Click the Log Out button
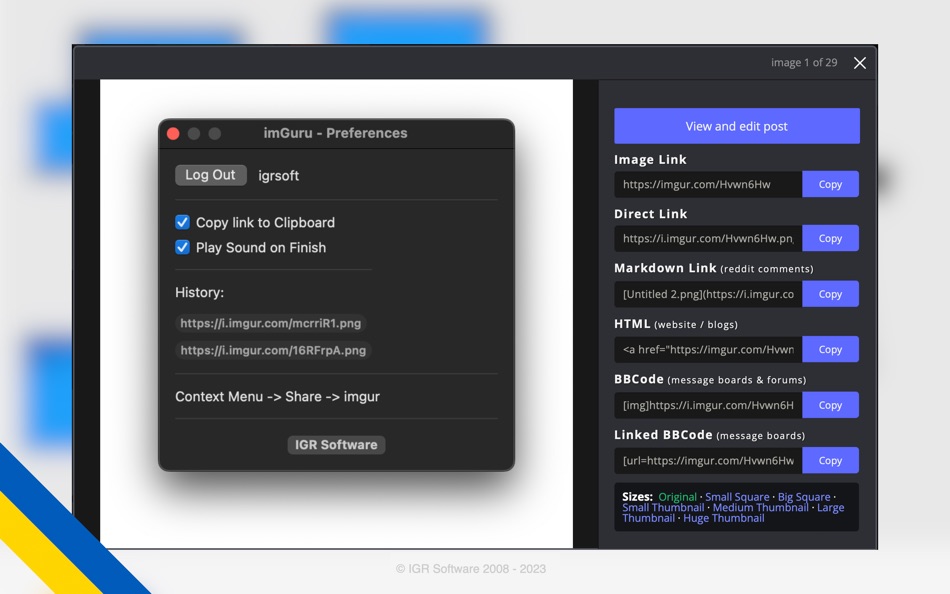Image resolution: width=950 pixels, height=594 pixels. coord(211,175)
